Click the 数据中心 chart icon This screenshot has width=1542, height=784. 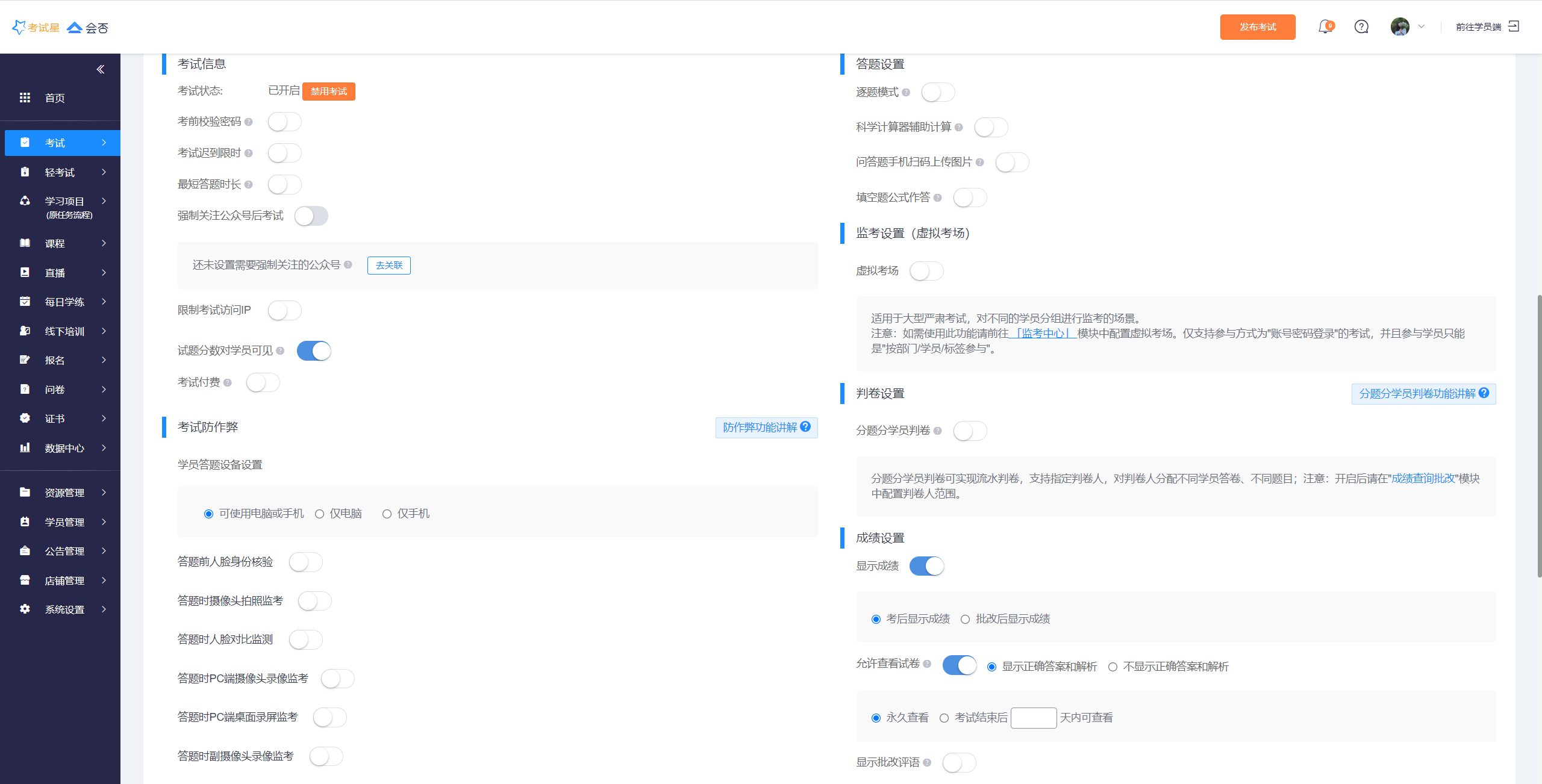pyautogui.click(x=25, y=447)
